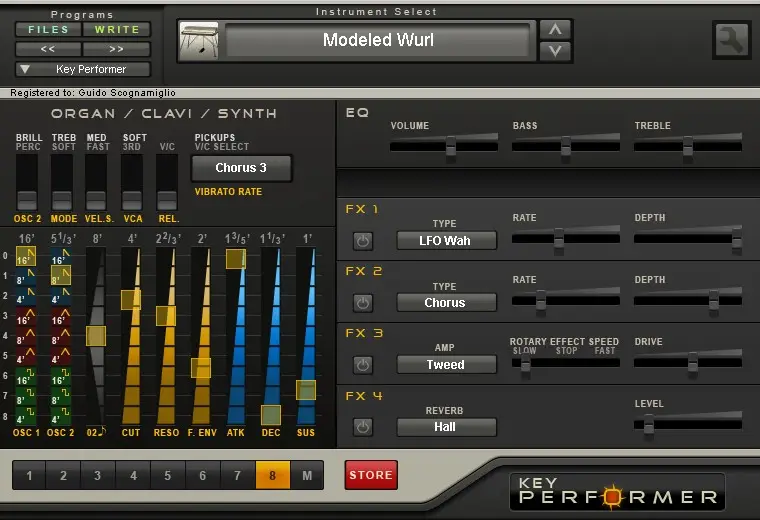Select OSC 1 triangle 8' waveform
The width and height of the screenshot is (760, 520).
coord(26,336)
